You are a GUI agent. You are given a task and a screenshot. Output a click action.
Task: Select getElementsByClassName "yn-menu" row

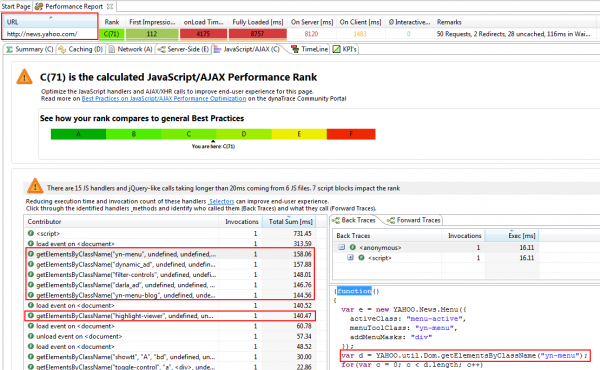170,254
